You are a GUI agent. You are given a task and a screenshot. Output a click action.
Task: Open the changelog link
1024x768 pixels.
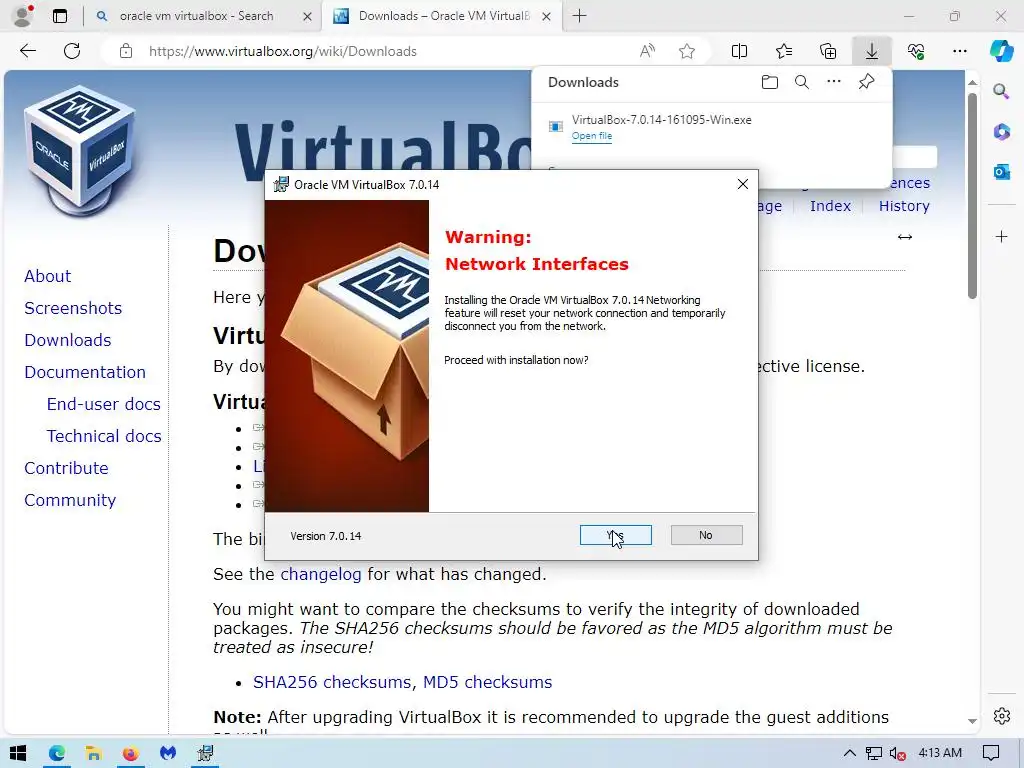click(321, 574)
